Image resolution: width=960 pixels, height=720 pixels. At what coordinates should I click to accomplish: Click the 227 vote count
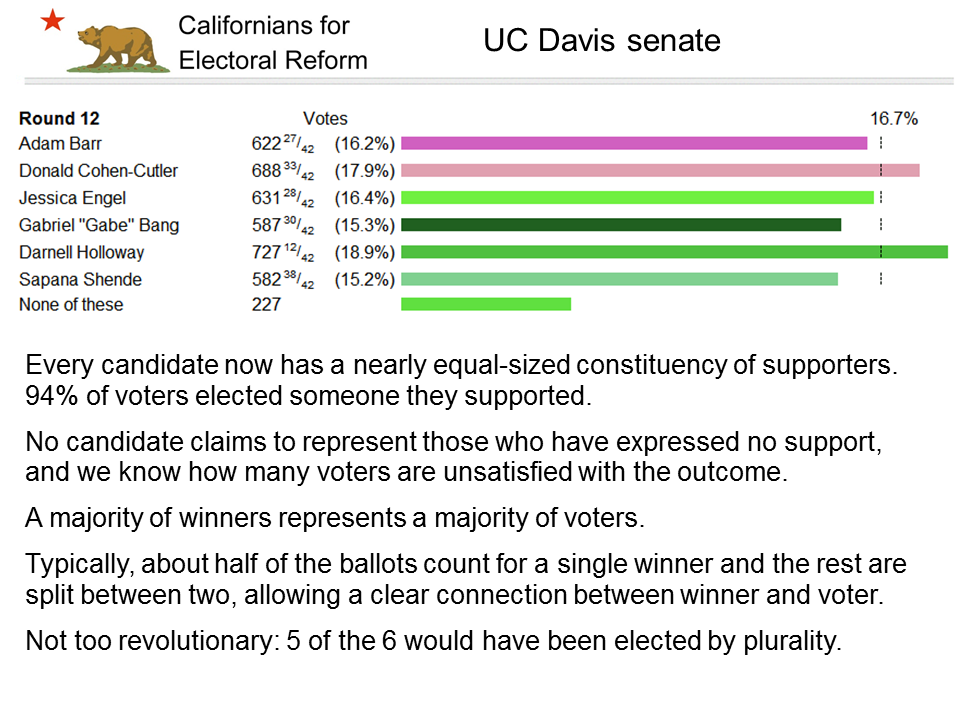pos(266,304)
